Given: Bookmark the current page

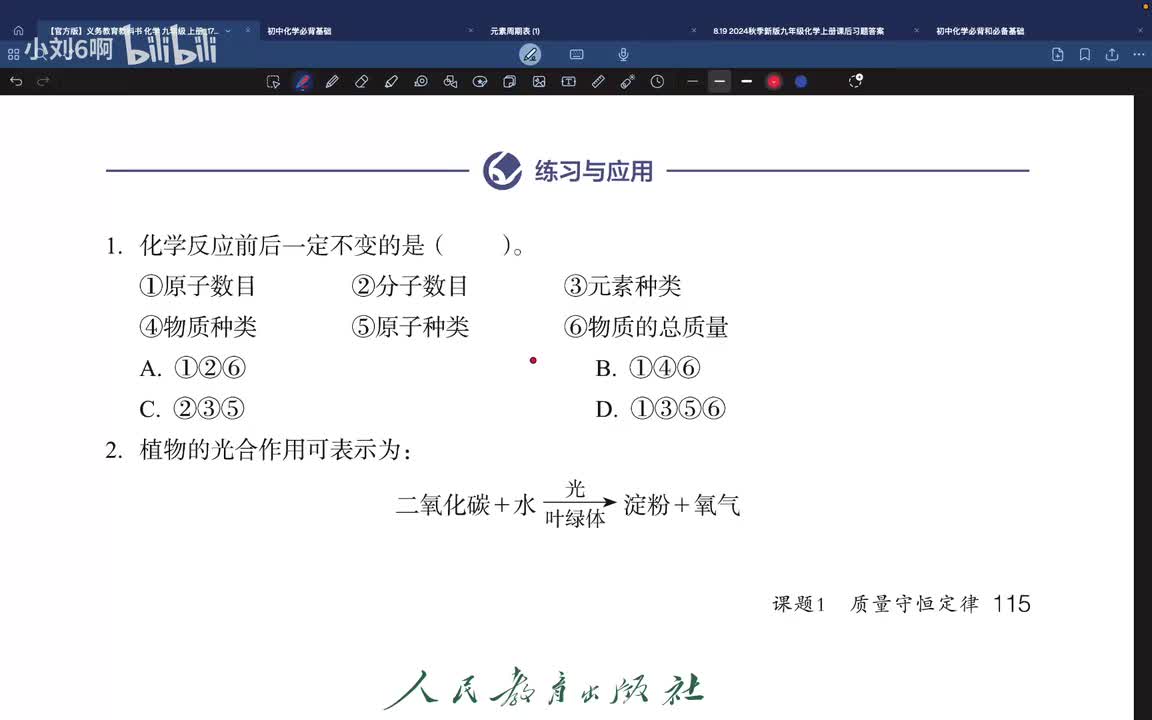Looking at the screenshot, I should tap(1084, 54).
